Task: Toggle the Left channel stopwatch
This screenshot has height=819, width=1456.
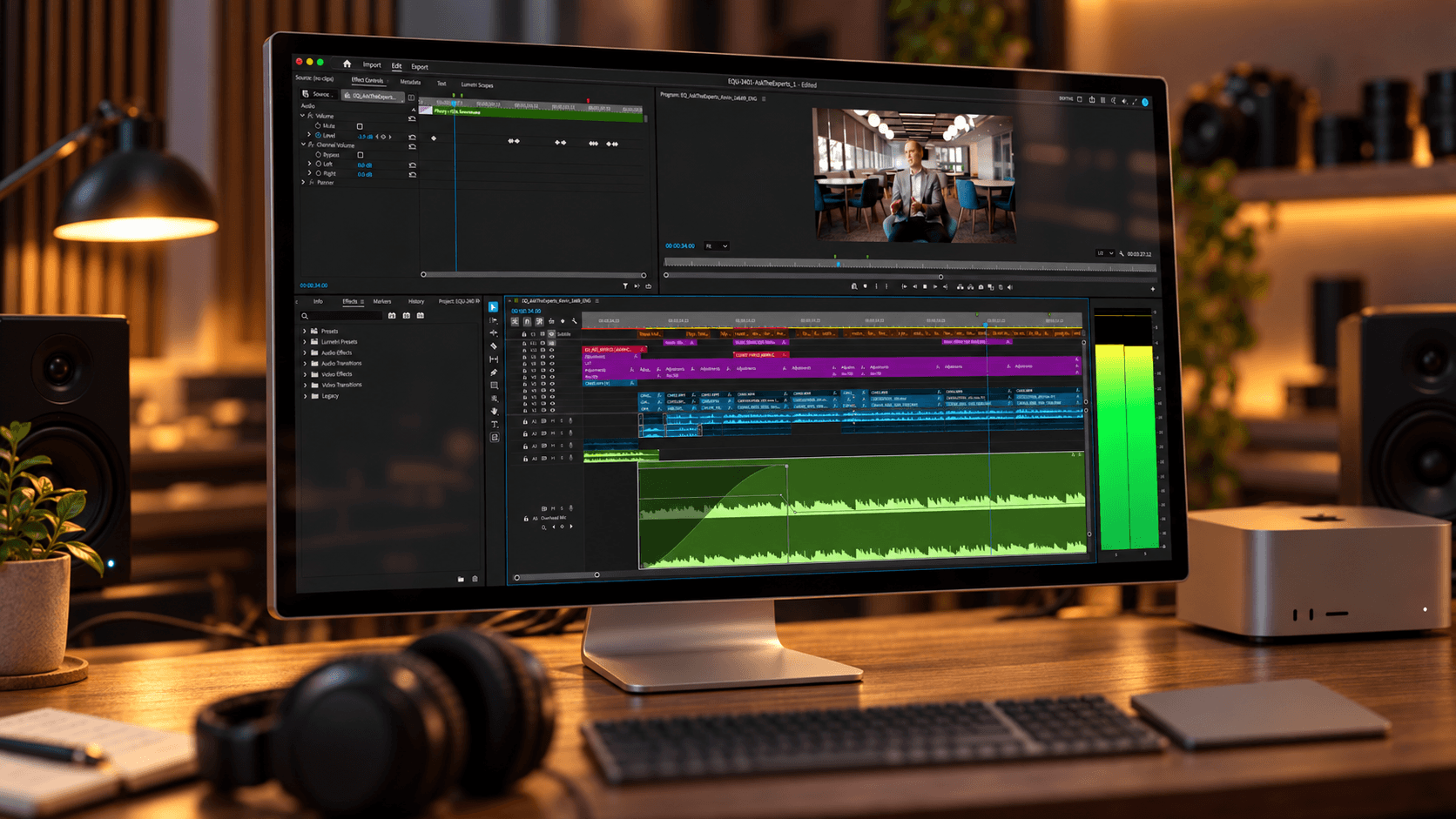Action: point(319,164)
